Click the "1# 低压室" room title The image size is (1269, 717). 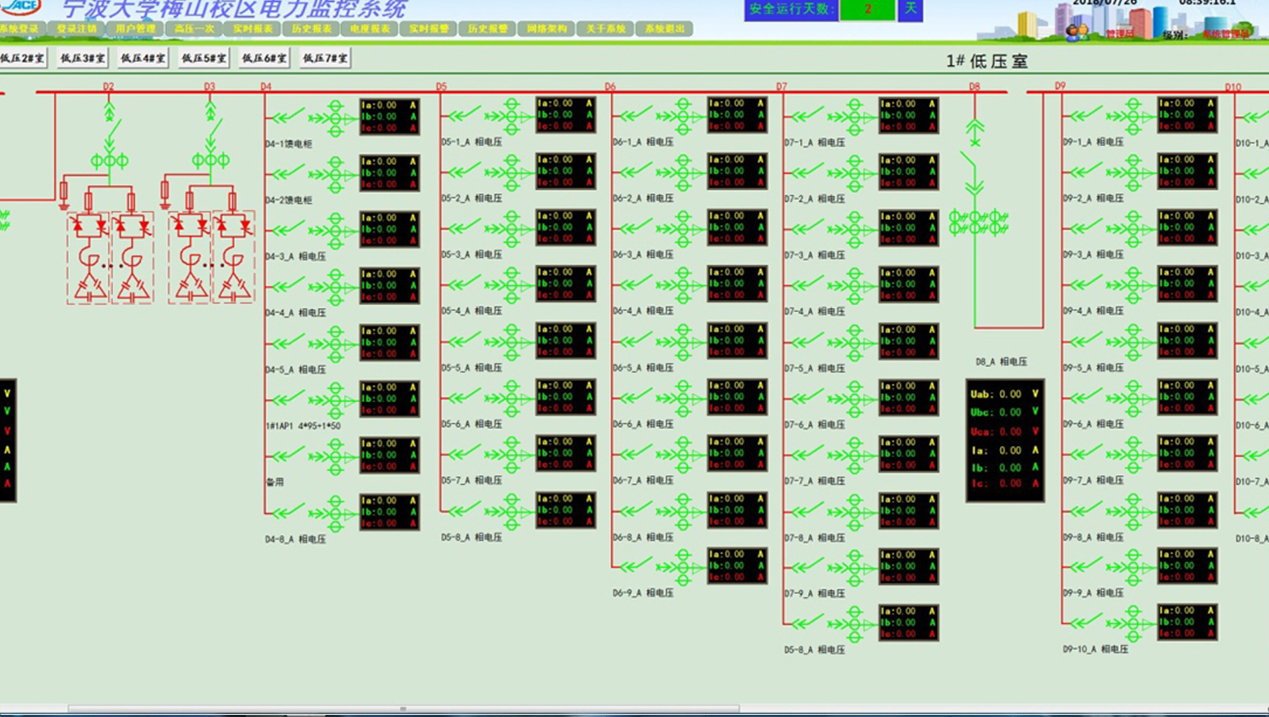tap(987, 62)
